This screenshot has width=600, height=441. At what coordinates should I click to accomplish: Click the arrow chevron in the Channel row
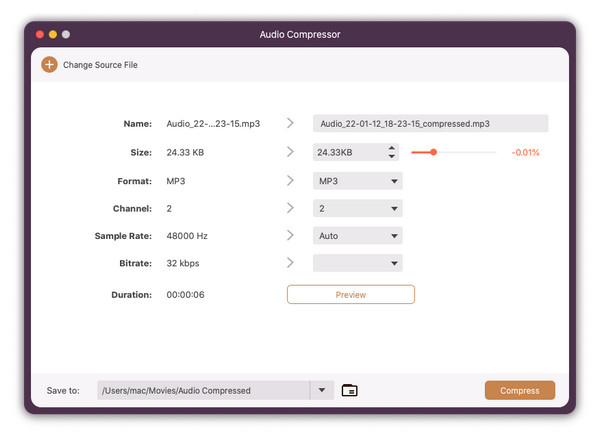[290, 208]
